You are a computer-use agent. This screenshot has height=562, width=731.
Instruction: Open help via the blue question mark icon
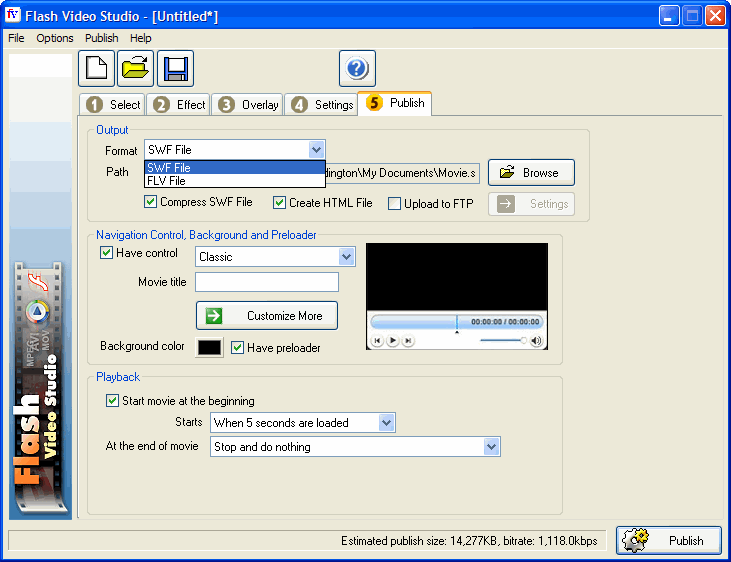(x=357, y=69)
